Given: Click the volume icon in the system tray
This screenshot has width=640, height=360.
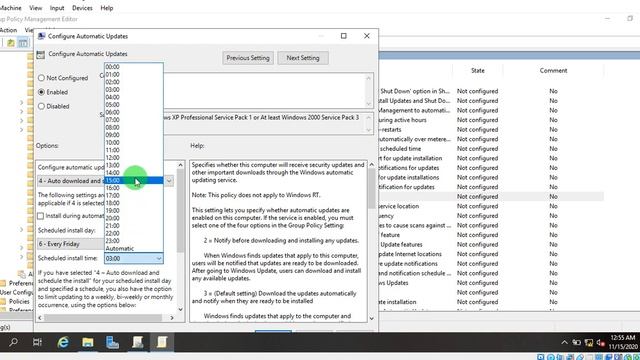Looking at the screenshot, I should click(x=600, y=343).
